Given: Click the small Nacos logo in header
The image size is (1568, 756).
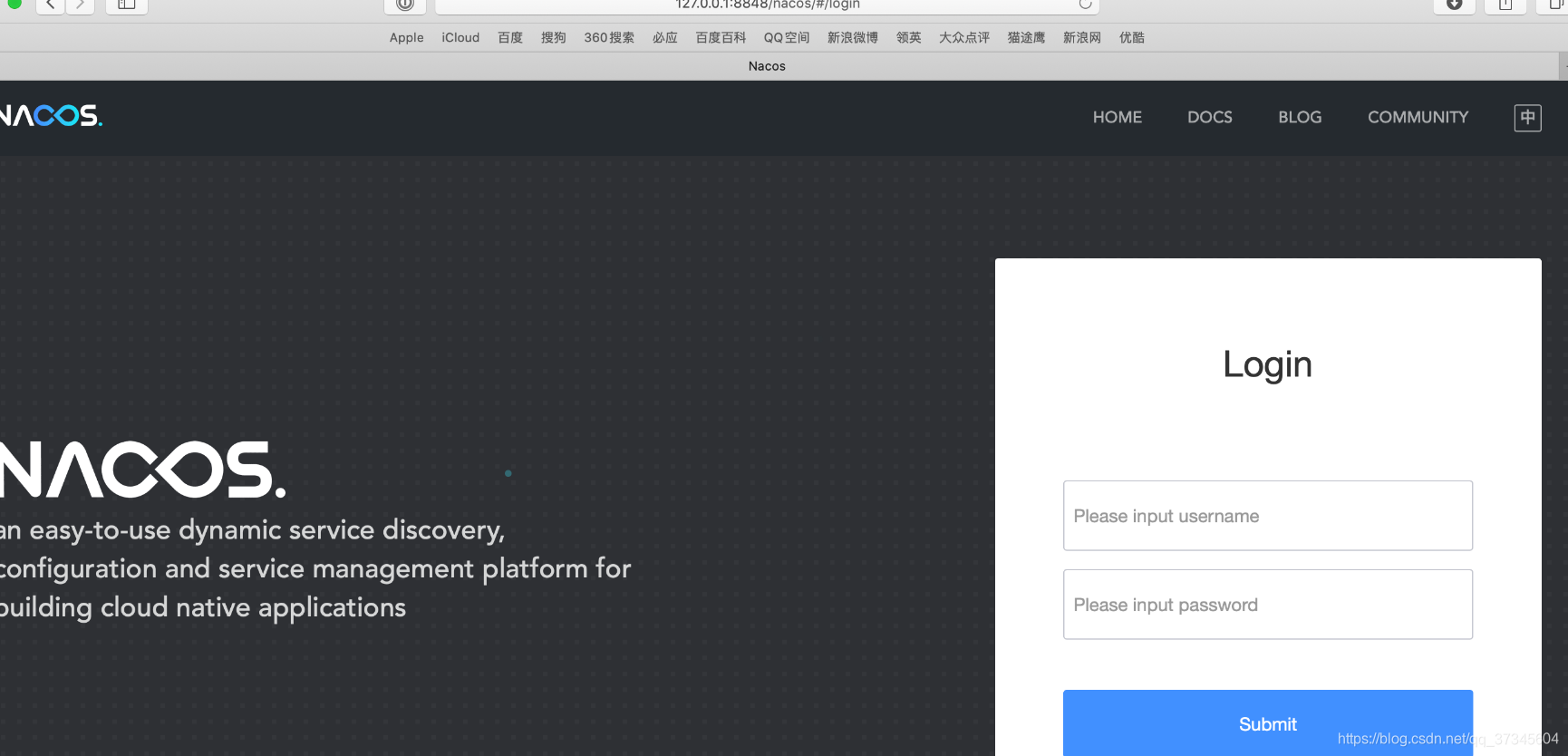Looking at the screenshot, I should pyautogui.click(x=52, y=116).
